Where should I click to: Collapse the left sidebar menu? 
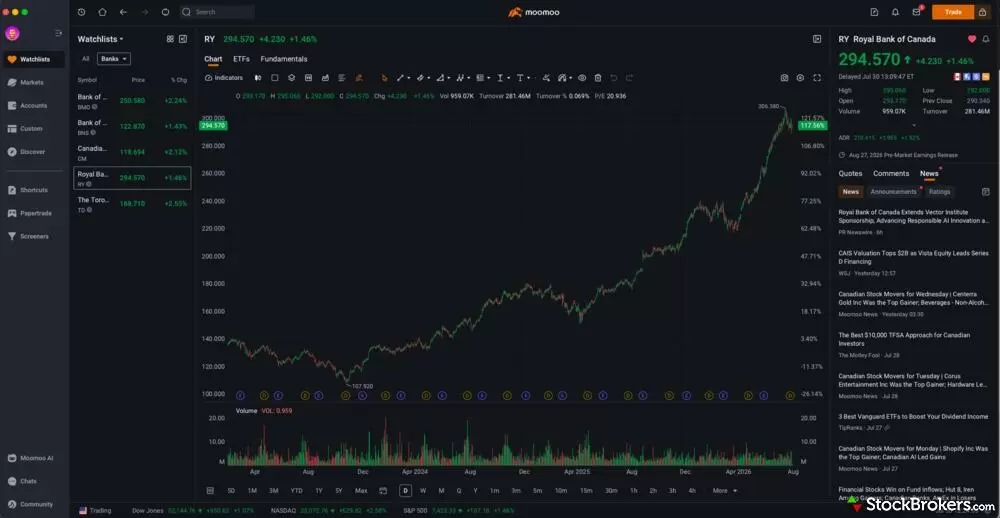(59, 33)
